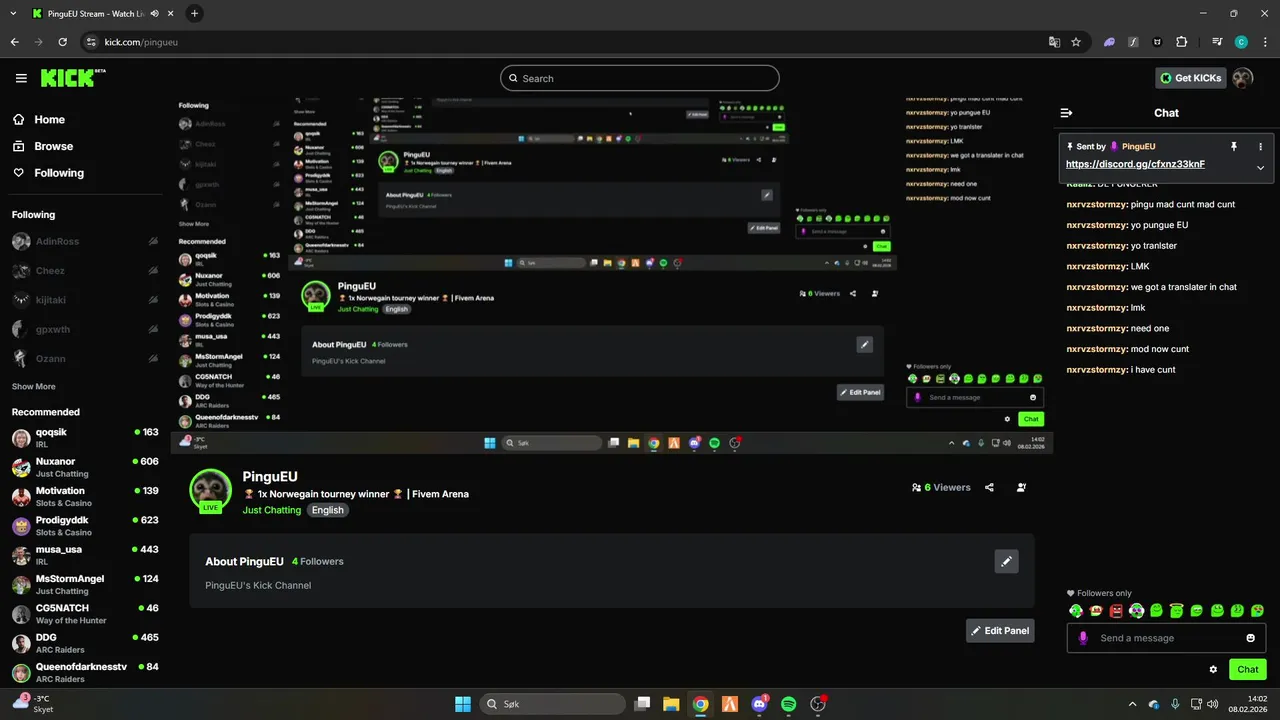The width and height of the screenshot is (1280, 720).
Task: Open Motivation Slots & Casino channel
Action: 84,497
